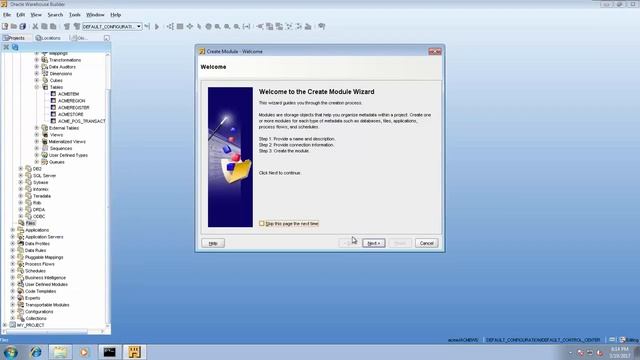640x360 pixels.
Task: Expand the Process Flows node
Action: 13,264
